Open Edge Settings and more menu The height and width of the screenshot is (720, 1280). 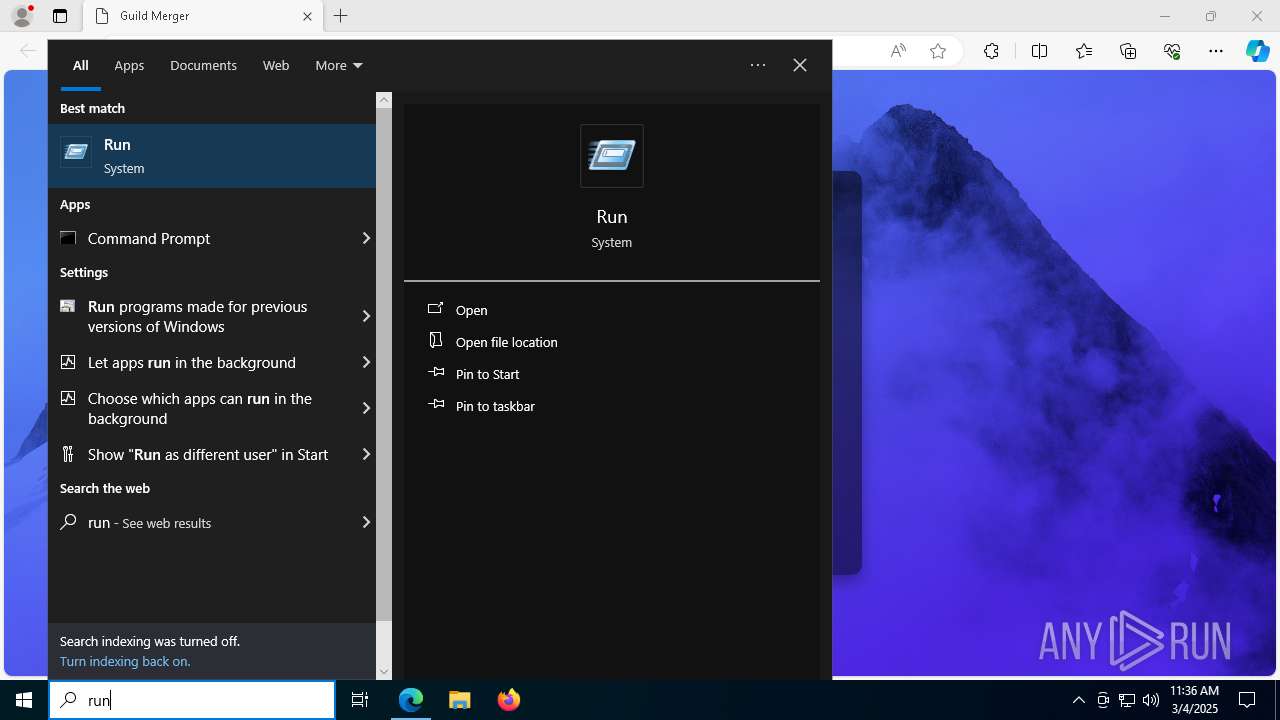1216,51
